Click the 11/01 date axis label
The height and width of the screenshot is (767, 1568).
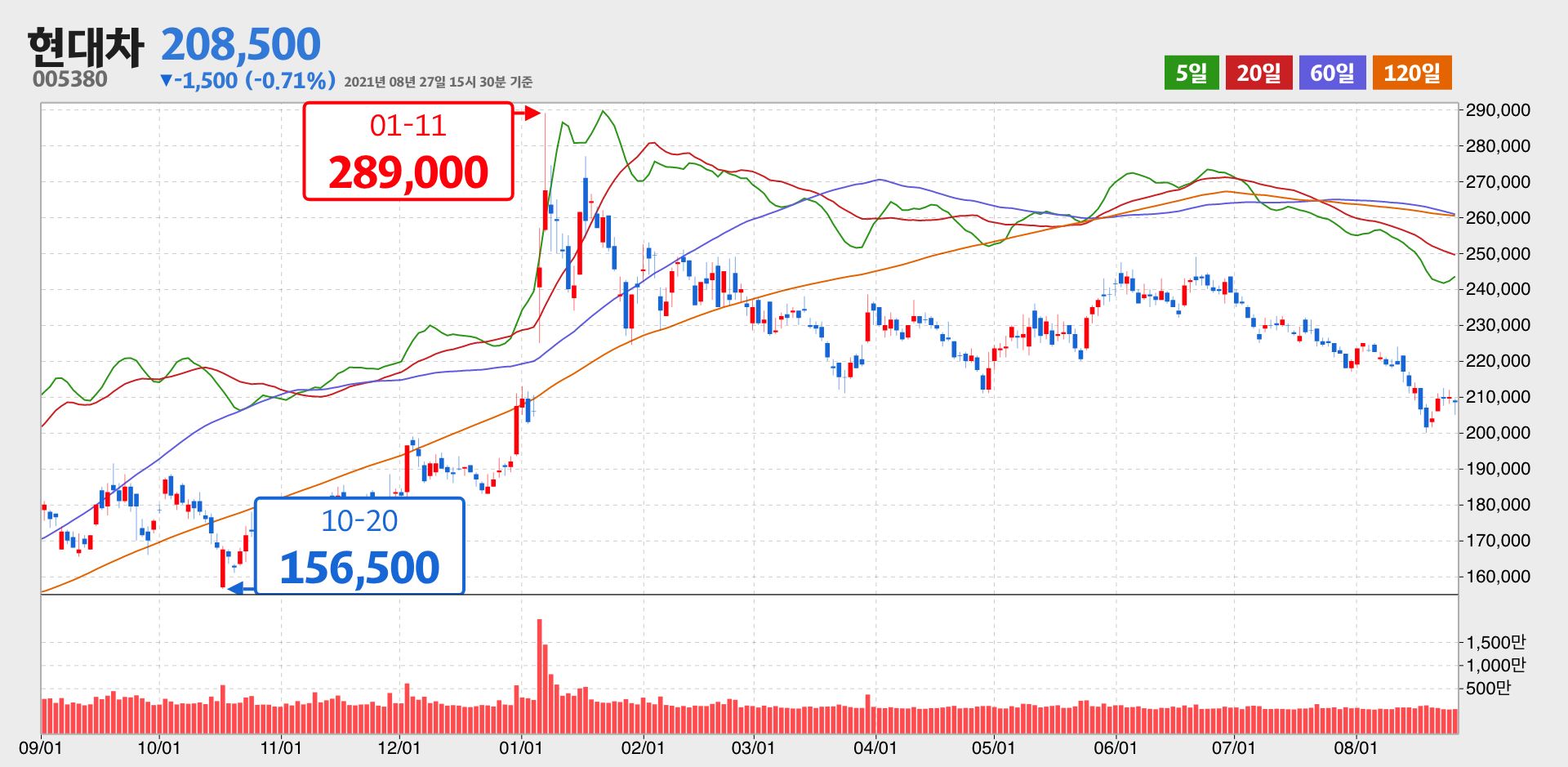point(280,748)
